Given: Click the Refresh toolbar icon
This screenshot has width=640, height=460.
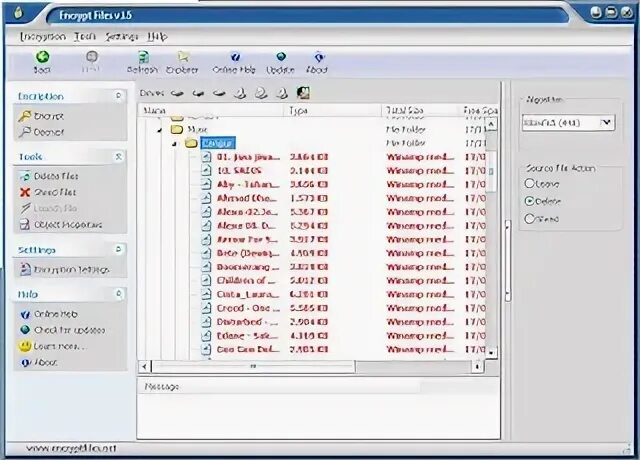Looking at the screenshot, I should [x=143, y=57].
